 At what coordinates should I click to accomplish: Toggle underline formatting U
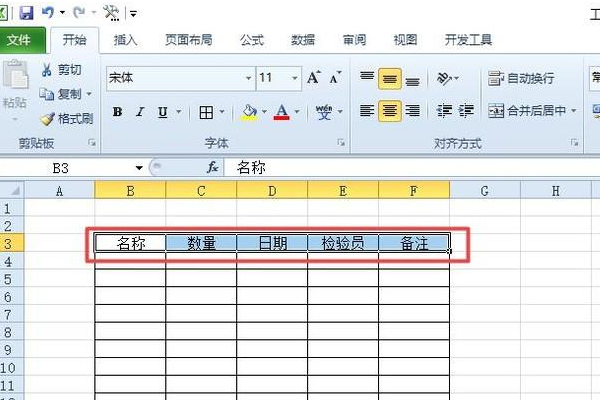click(x=163, y=112)
